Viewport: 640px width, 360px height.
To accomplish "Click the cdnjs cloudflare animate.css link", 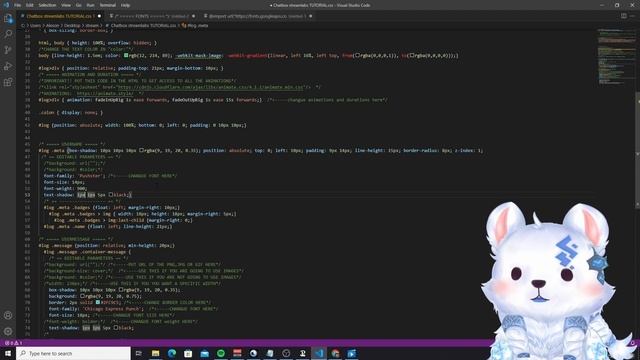I will [210, 87].
